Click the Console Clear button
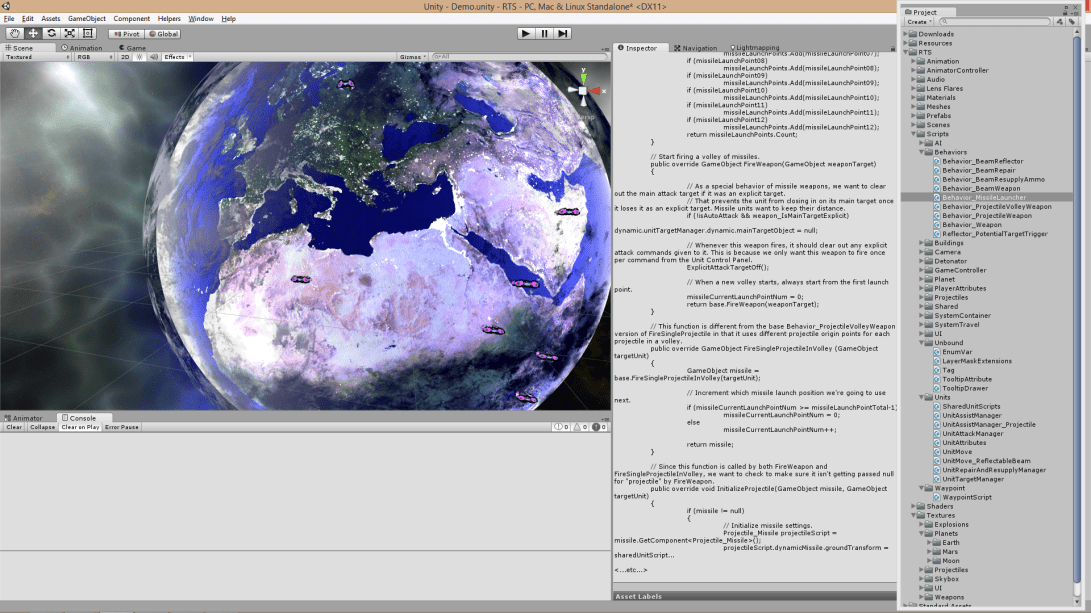 click(x=14, y=427)
